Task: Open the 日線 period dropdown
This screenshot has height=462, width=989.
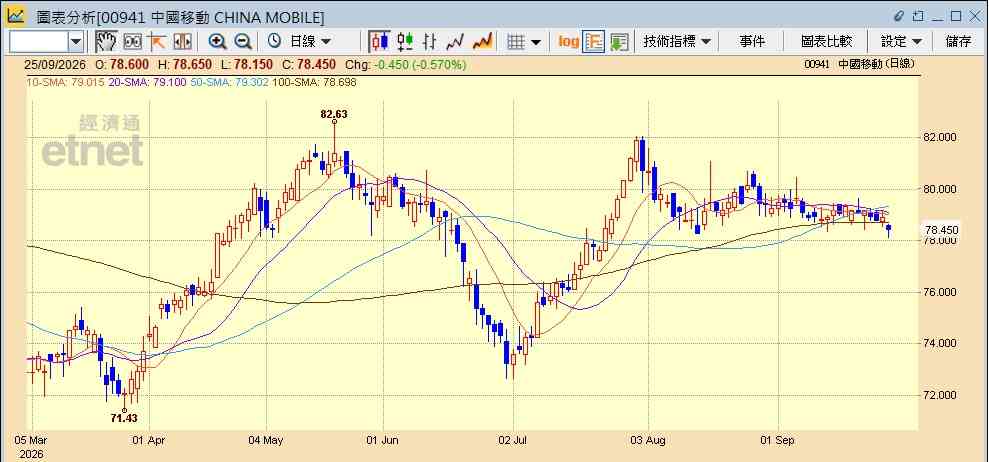Action: click(x=310, y=42)
